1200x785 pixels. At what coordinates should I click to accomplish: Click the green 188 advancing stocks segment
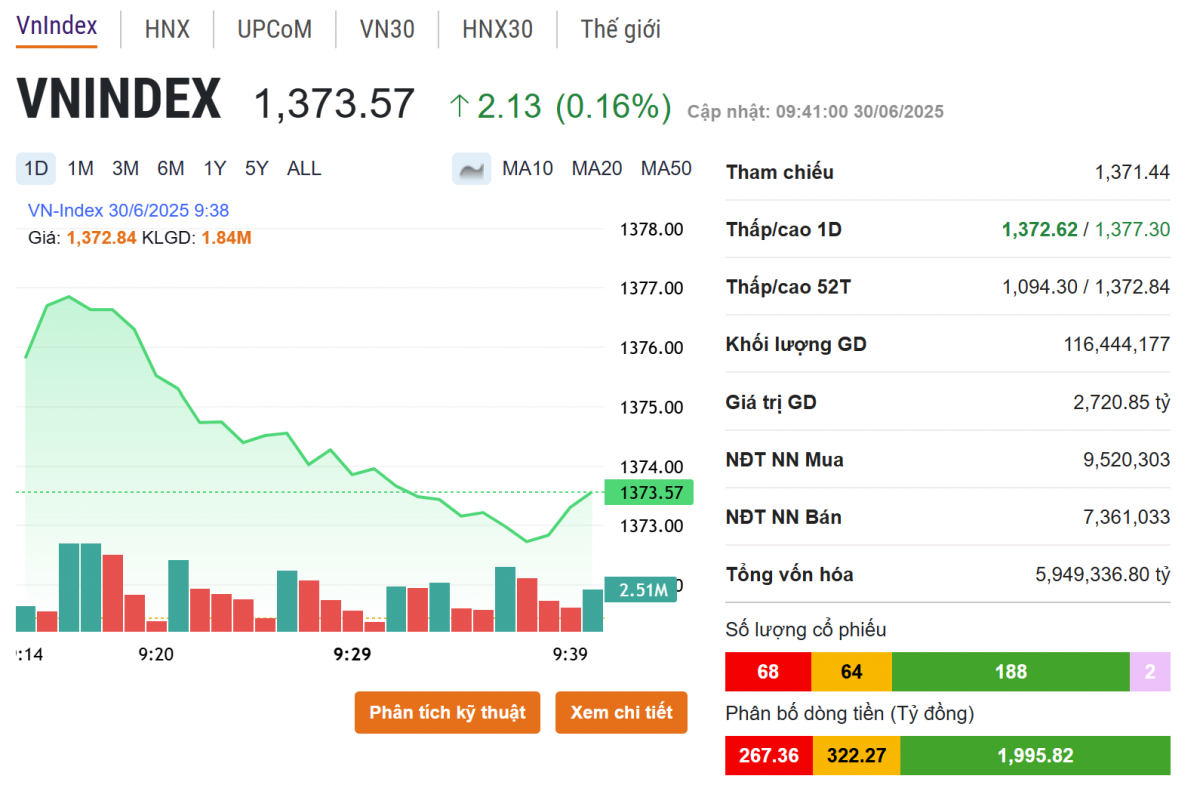pyautogui.click(x=1011, y=671)
